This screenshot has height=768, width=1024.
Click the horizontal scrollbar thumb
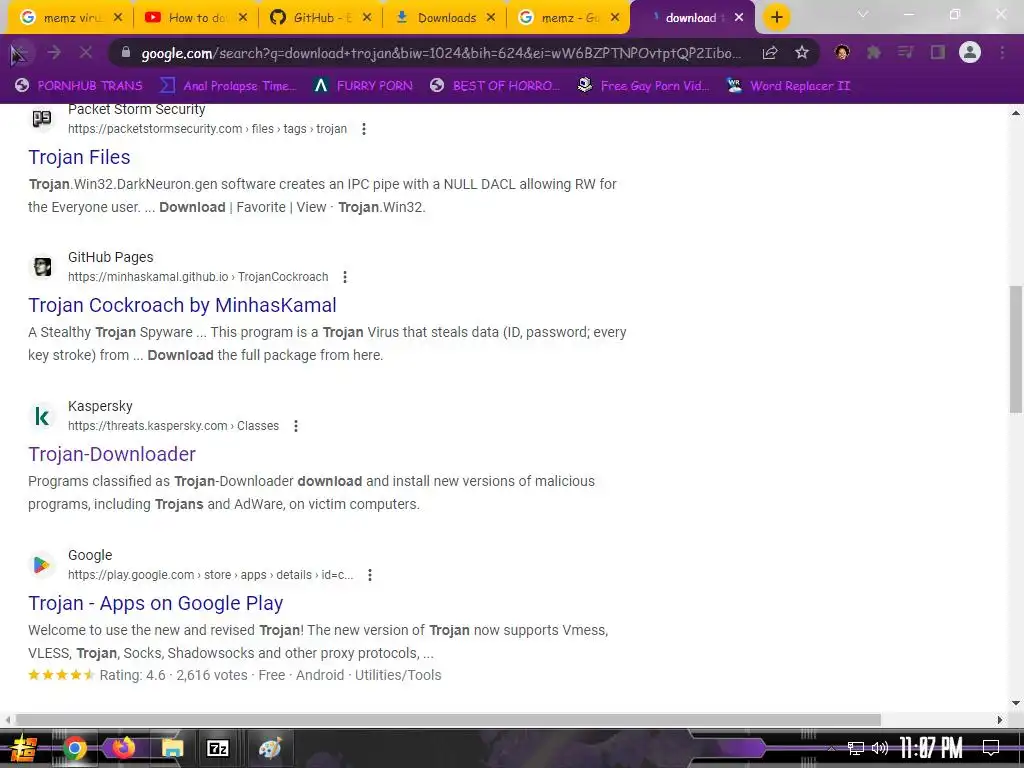click(x=448, y=720)
